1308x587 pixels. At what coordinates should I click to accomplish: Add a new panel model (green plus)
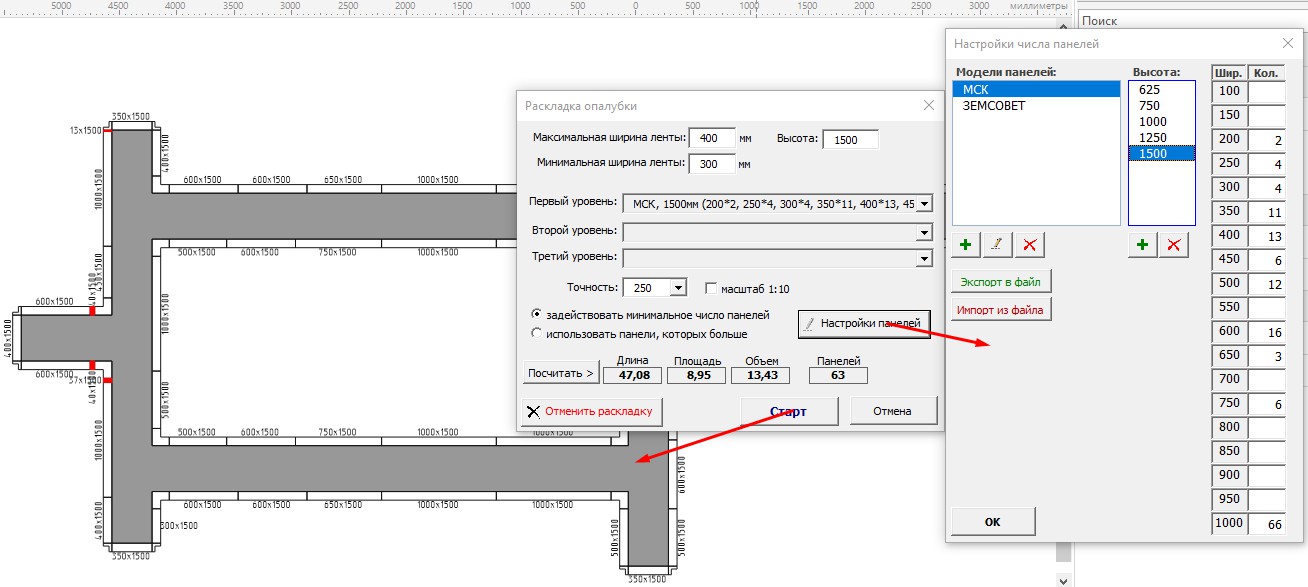coord(966,244)
